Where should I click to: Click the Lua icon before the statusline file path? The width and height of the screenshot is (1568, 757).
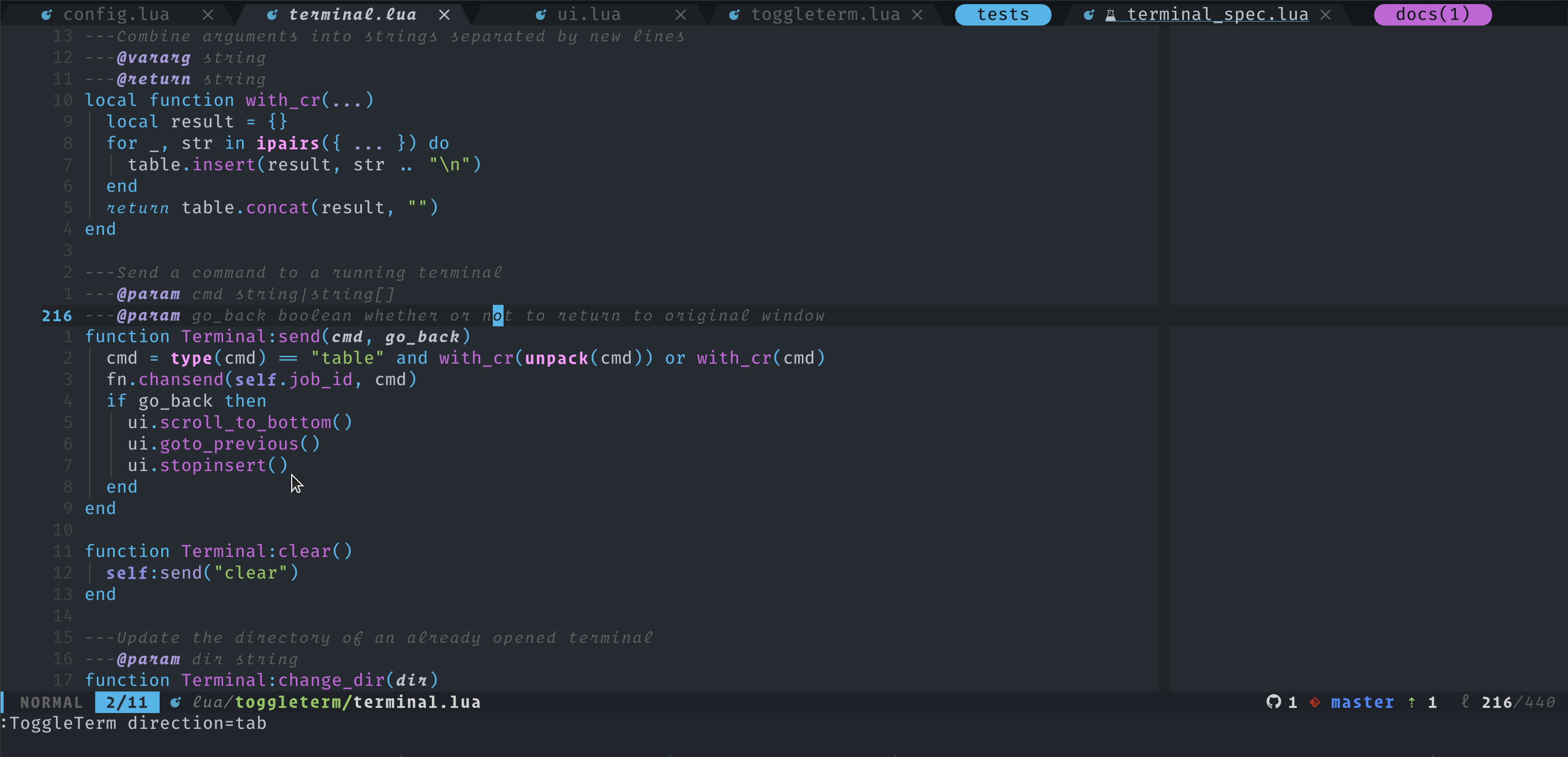[x=176, y=703]
